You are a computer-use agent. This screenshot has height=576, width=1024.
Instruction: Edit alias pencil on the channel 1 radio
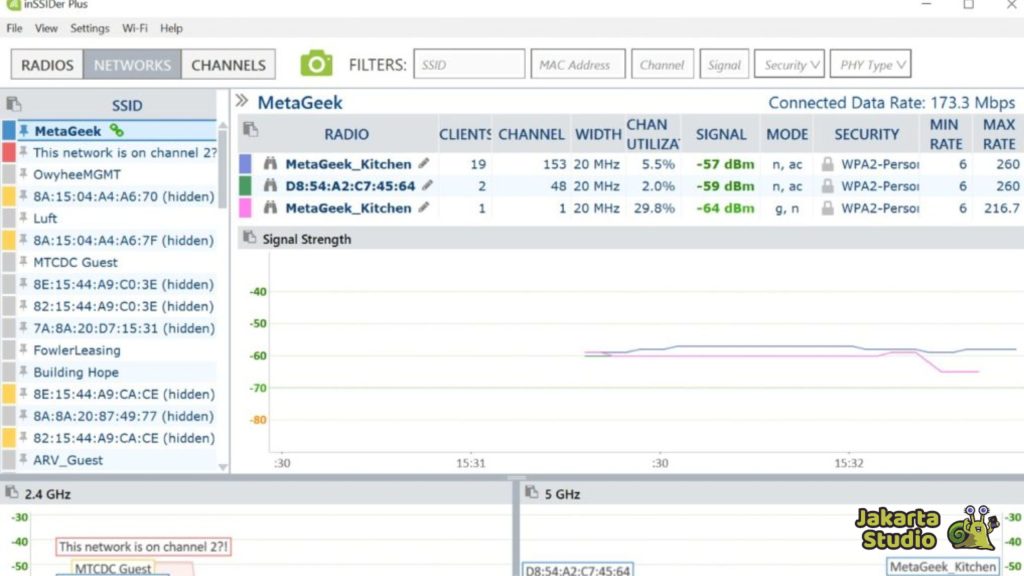424,208
